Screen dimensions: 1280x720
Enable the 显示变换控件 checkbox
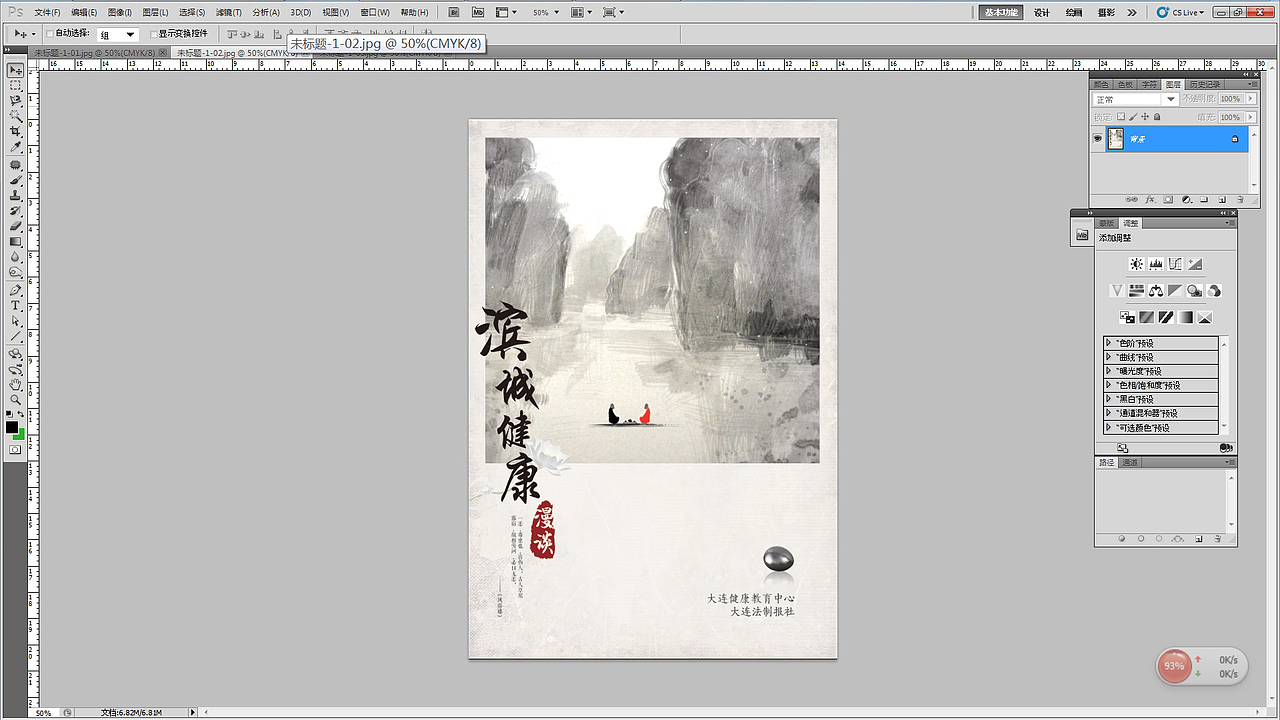tap(153, 34)
